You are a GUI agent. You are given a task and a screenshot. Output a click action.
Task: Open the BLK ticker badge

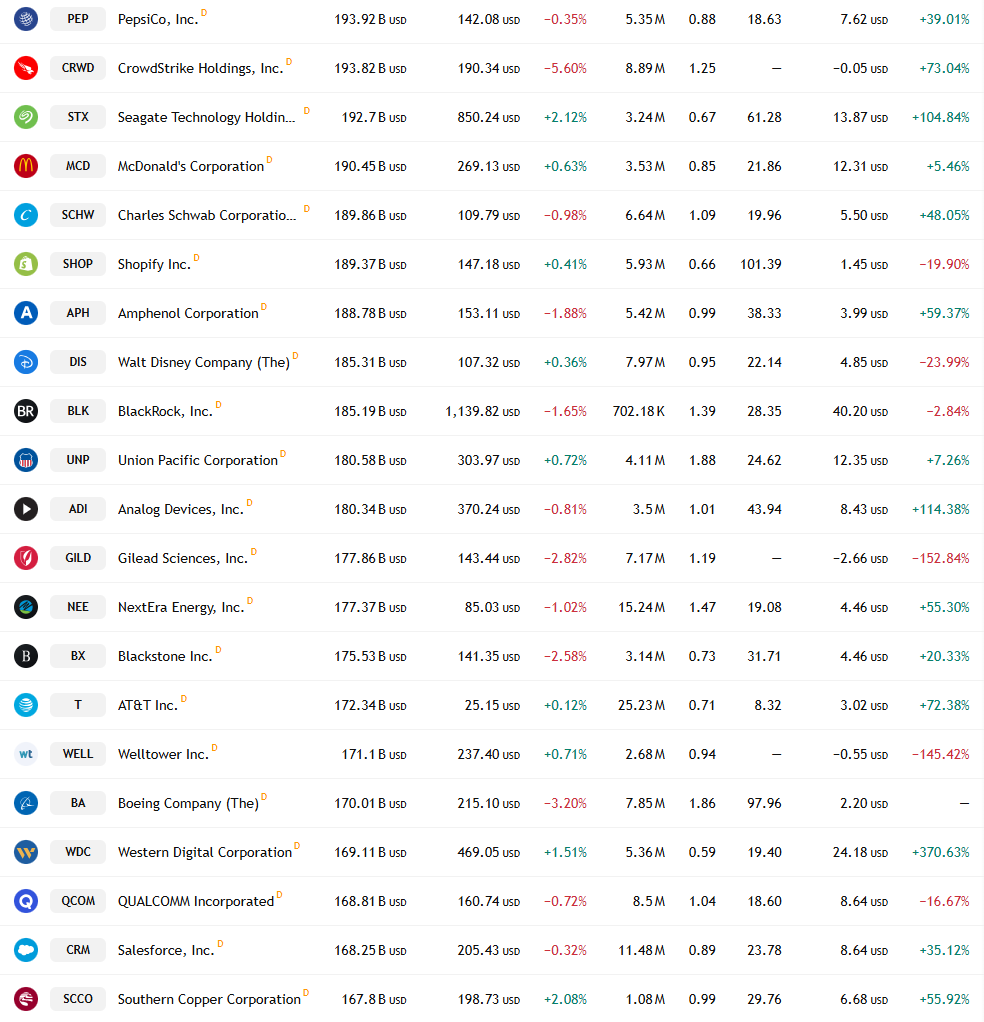tap(78, 411)
